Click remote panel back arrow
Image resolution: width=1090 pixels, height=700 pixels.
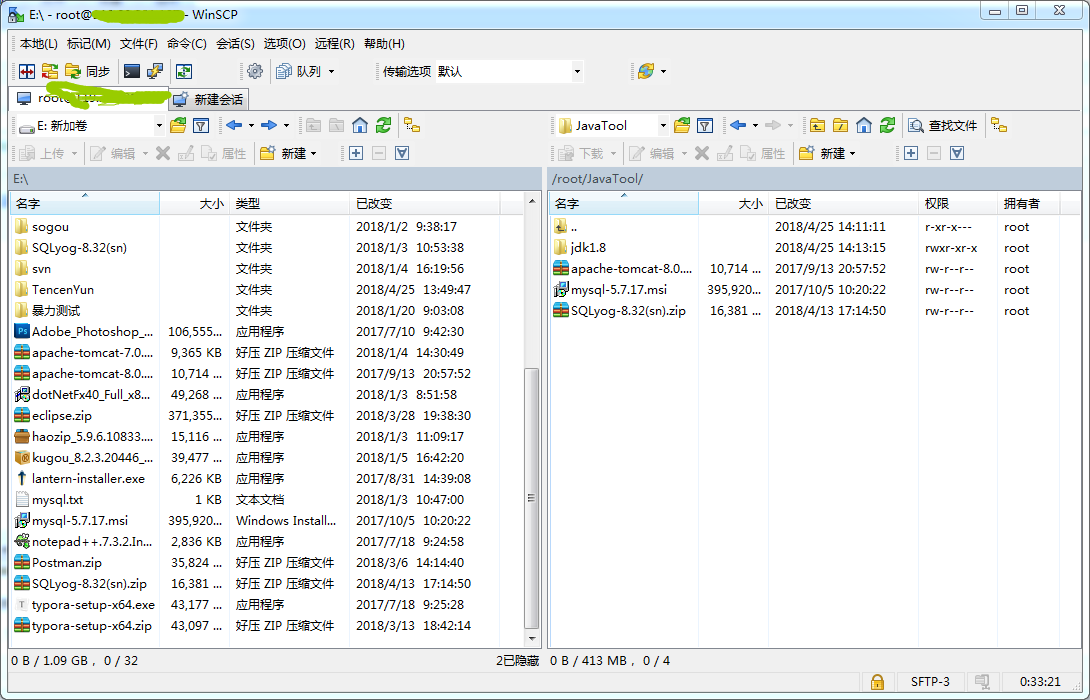pos(738,126)
